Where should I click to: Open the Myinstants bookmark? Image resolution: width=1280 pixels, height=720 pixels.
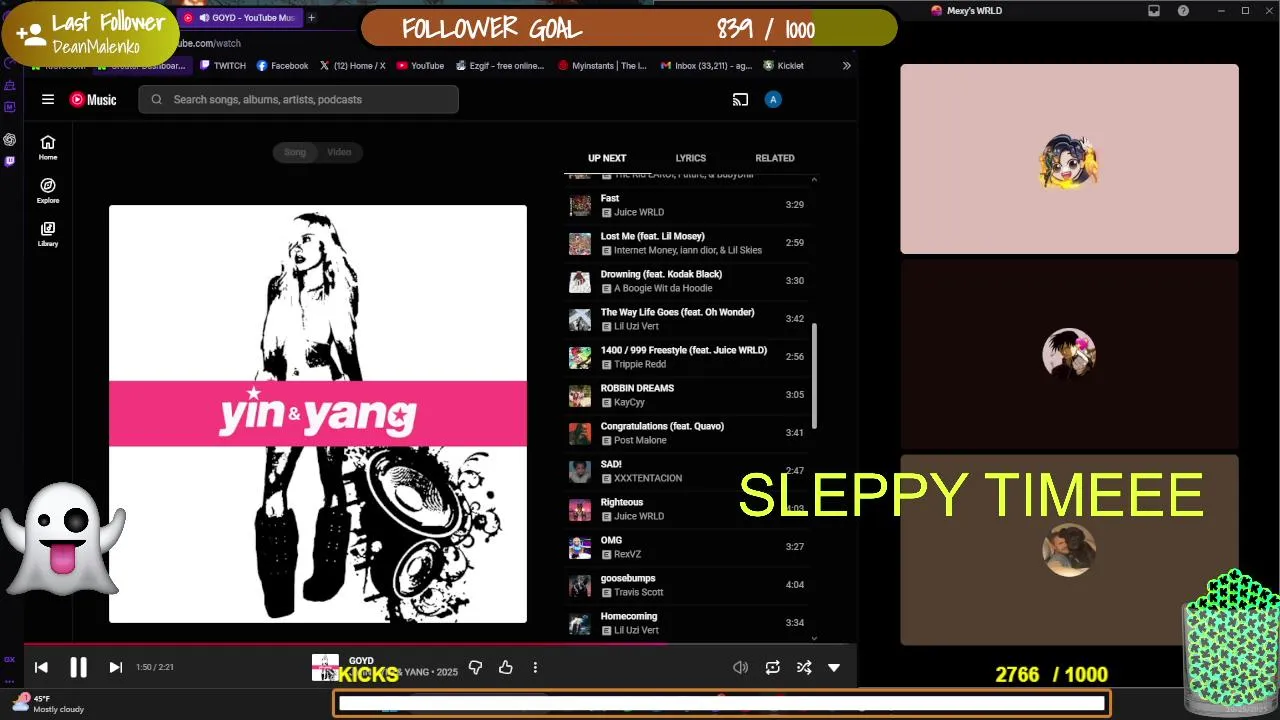coord(603,66)
